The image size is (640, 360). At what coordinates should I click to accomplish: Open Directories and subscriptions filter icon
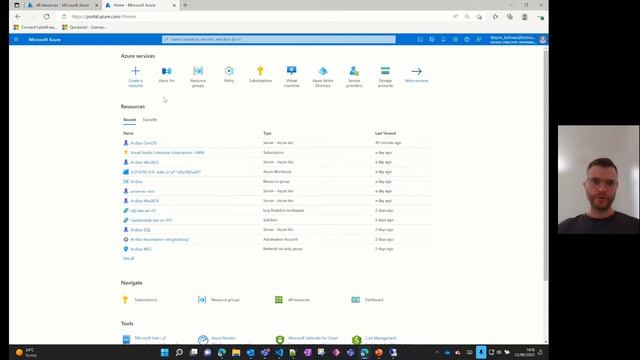[x=432, y=40]
